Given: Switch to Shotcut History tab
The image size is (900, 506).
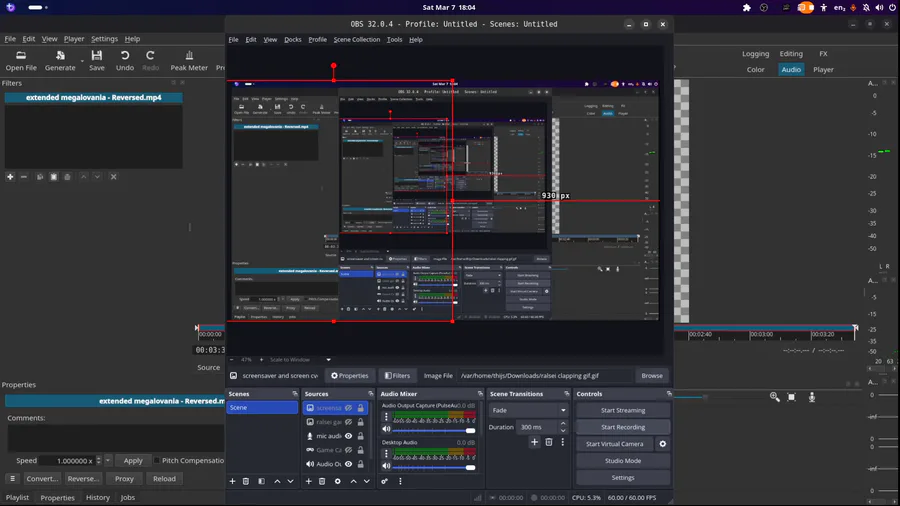Looking at the screenshot, I should [98, 497].
